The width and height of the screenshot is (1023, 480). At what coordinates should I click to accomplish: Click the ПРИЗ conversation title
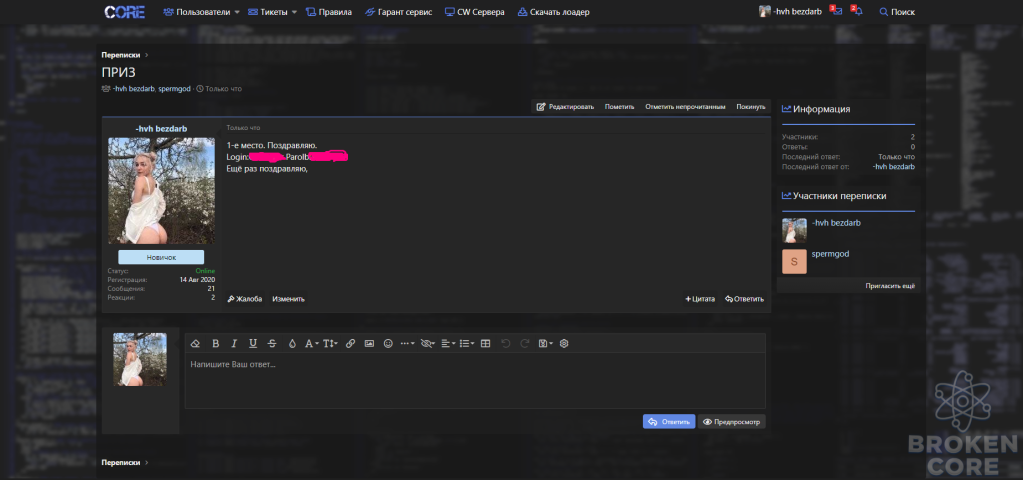[119, 72]
